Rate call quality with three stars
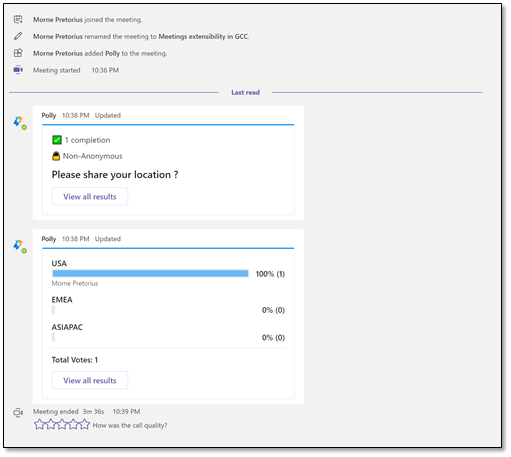 coord(62,425)
